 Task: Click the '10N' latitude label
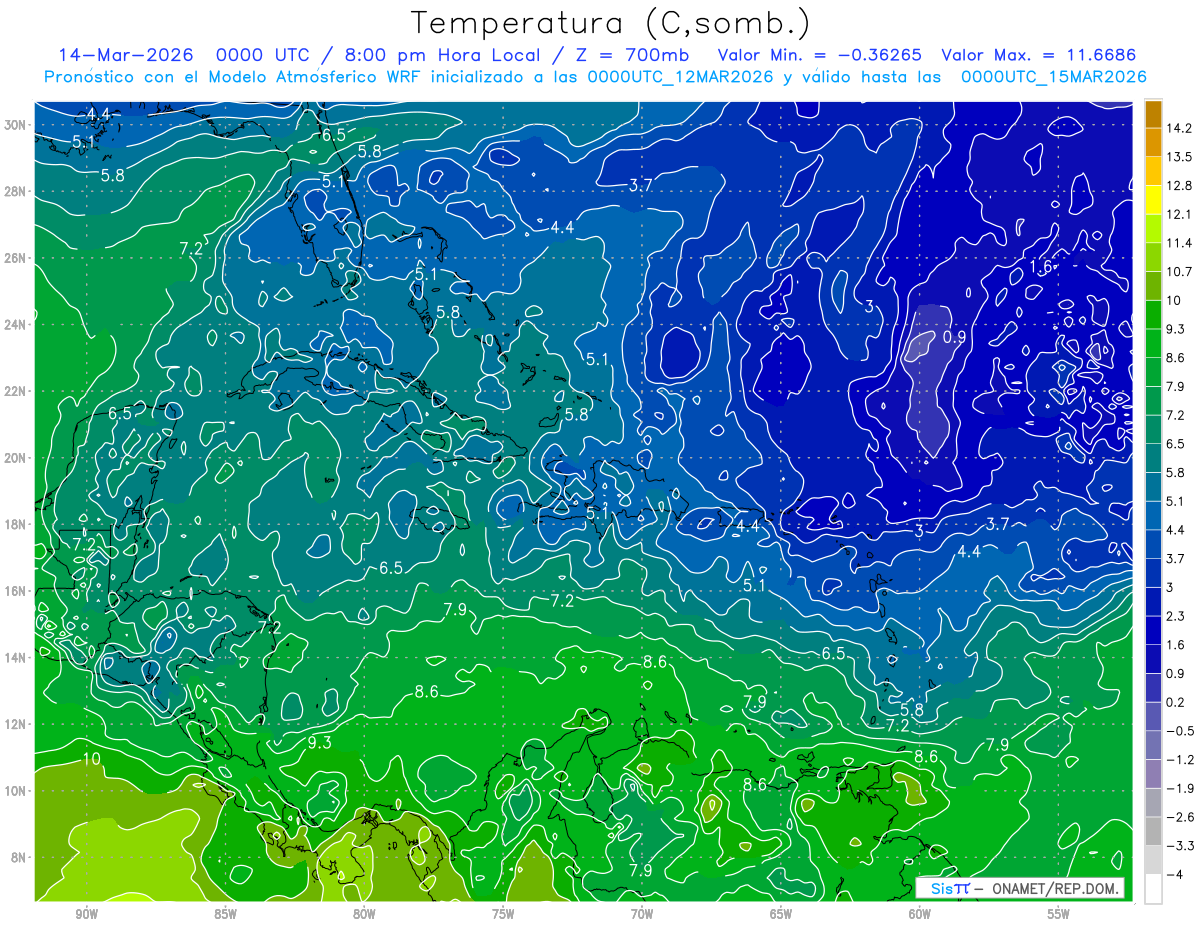[15, 791]
